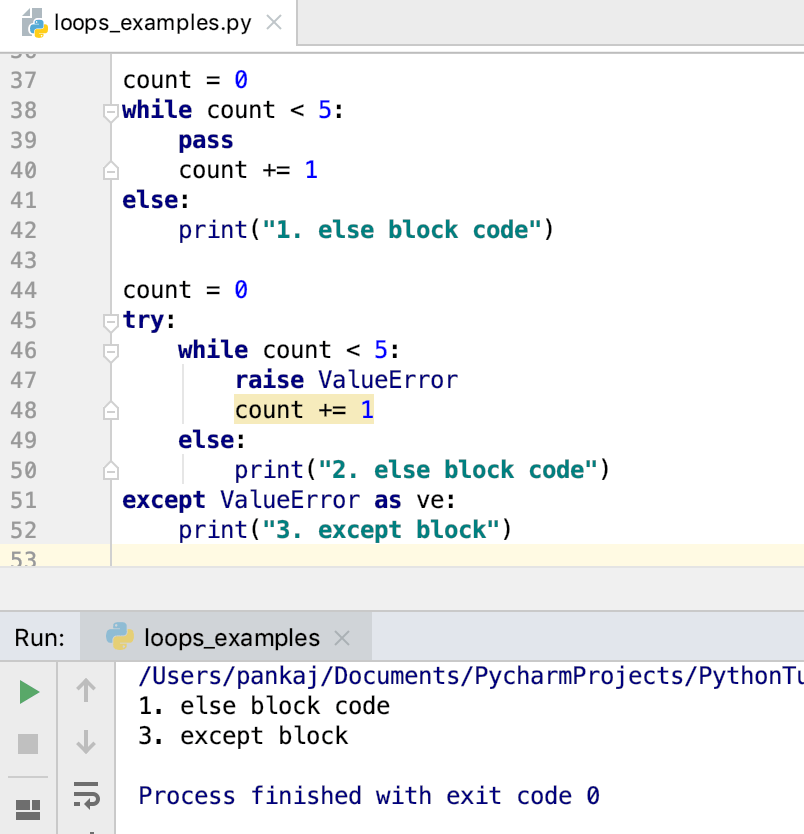
Task: Click the fold marker beside line 40
Action: coord(110,170)
